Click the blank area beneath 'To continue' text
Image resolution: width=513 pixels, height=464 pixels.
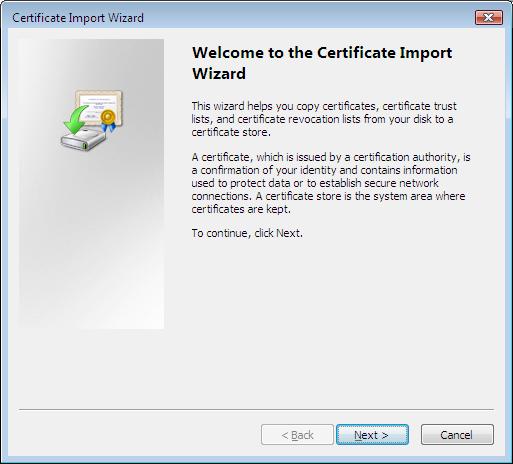pyautogui.click(x=330, y=317)
